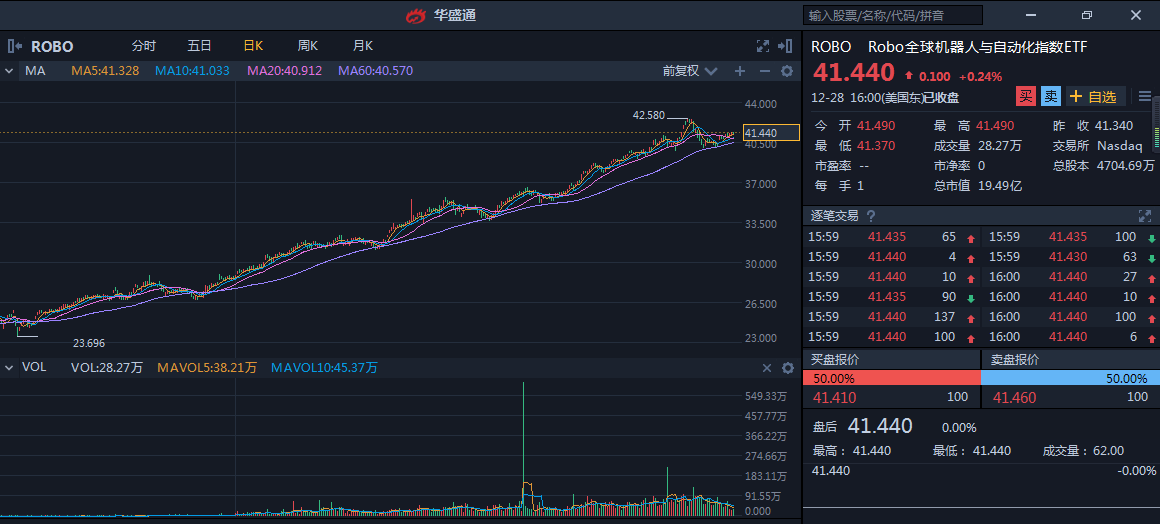Expand the K-line chart to fullscreen
1160x524 pixels.
[763, 46]
